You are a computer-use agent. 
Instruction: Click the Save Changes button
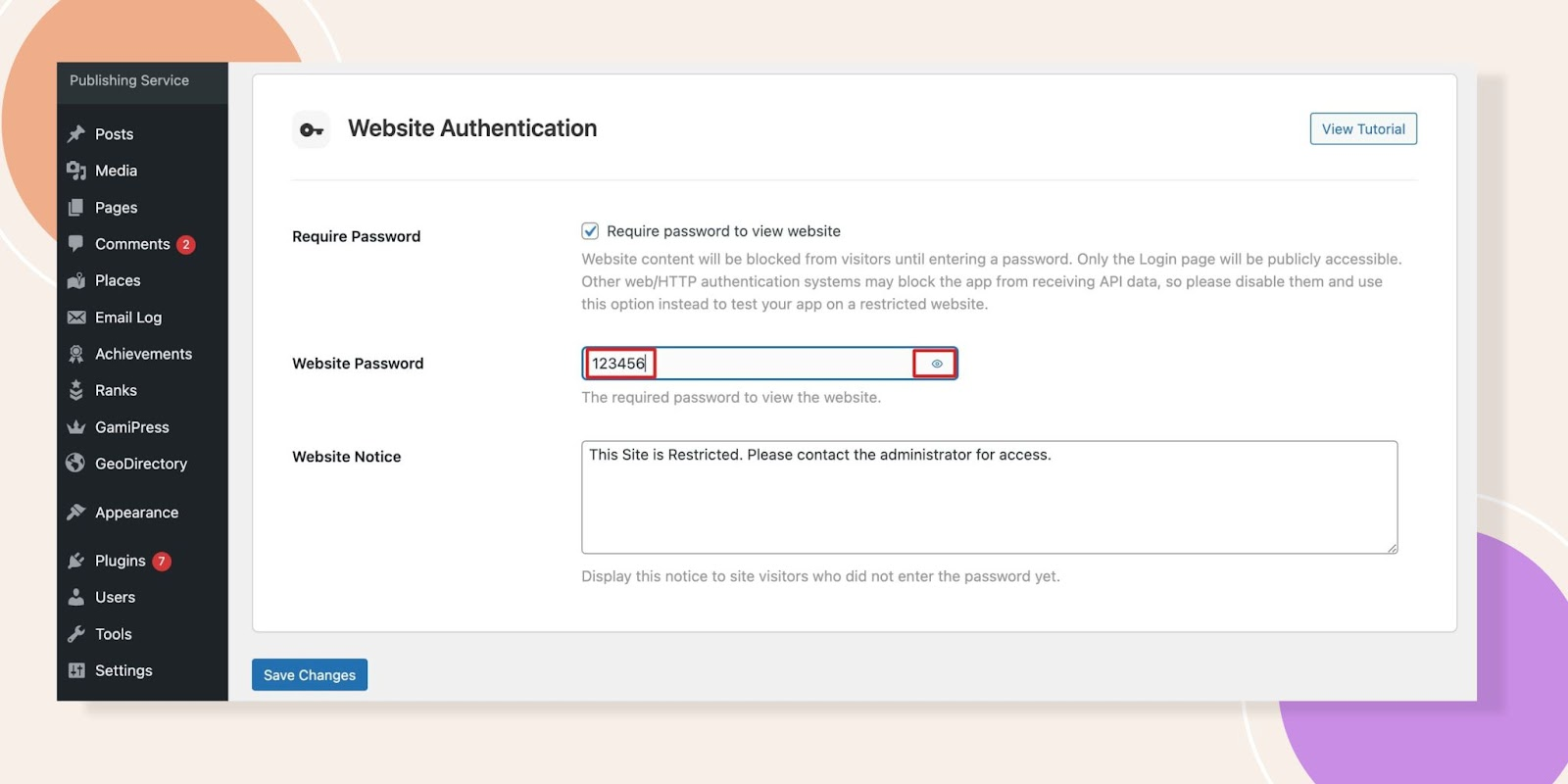[x=310, y=675]
